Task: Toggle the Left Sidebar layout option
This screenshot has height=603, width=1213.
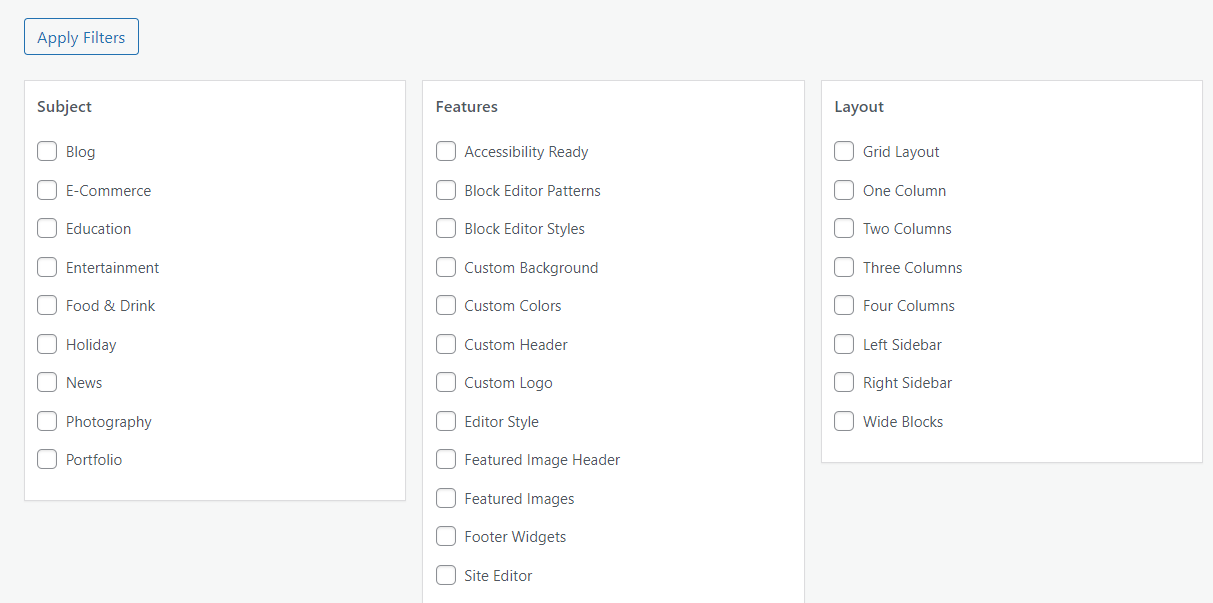Action: point(844,344)
